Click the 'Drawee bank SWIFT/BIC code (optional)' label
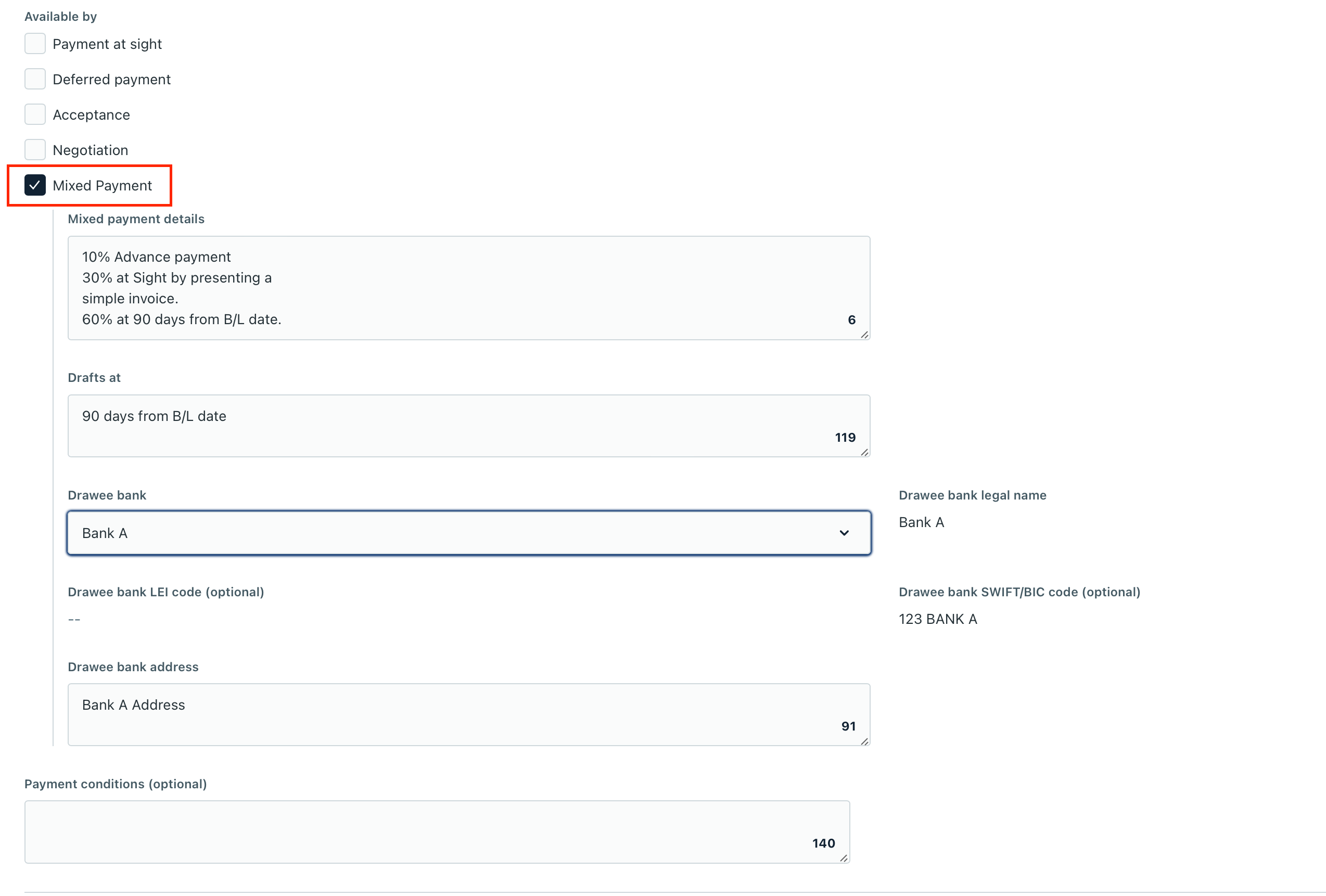The width and height of the screenshot is (1326, 896). [1019, 592]
